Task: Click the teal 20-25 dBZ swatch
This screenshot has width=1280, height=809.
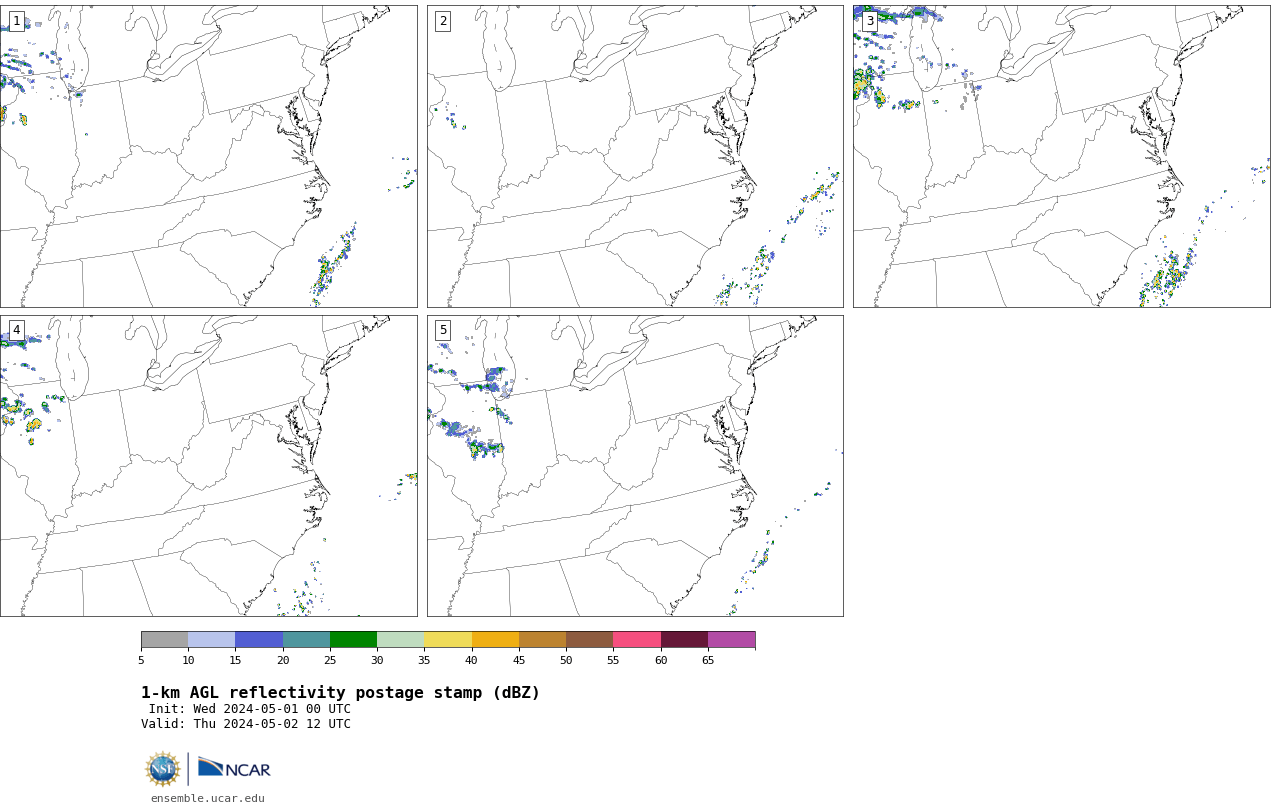Action: [306, 640]
